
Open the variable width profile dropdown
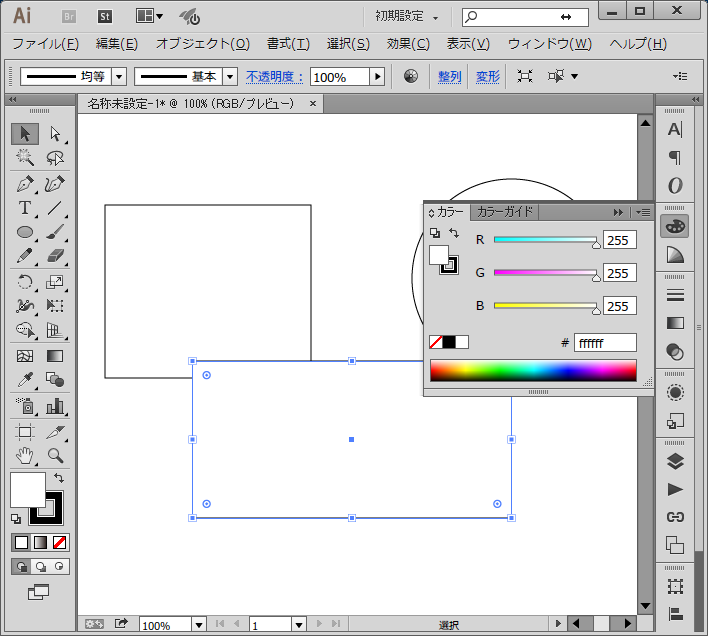point(119,77)
